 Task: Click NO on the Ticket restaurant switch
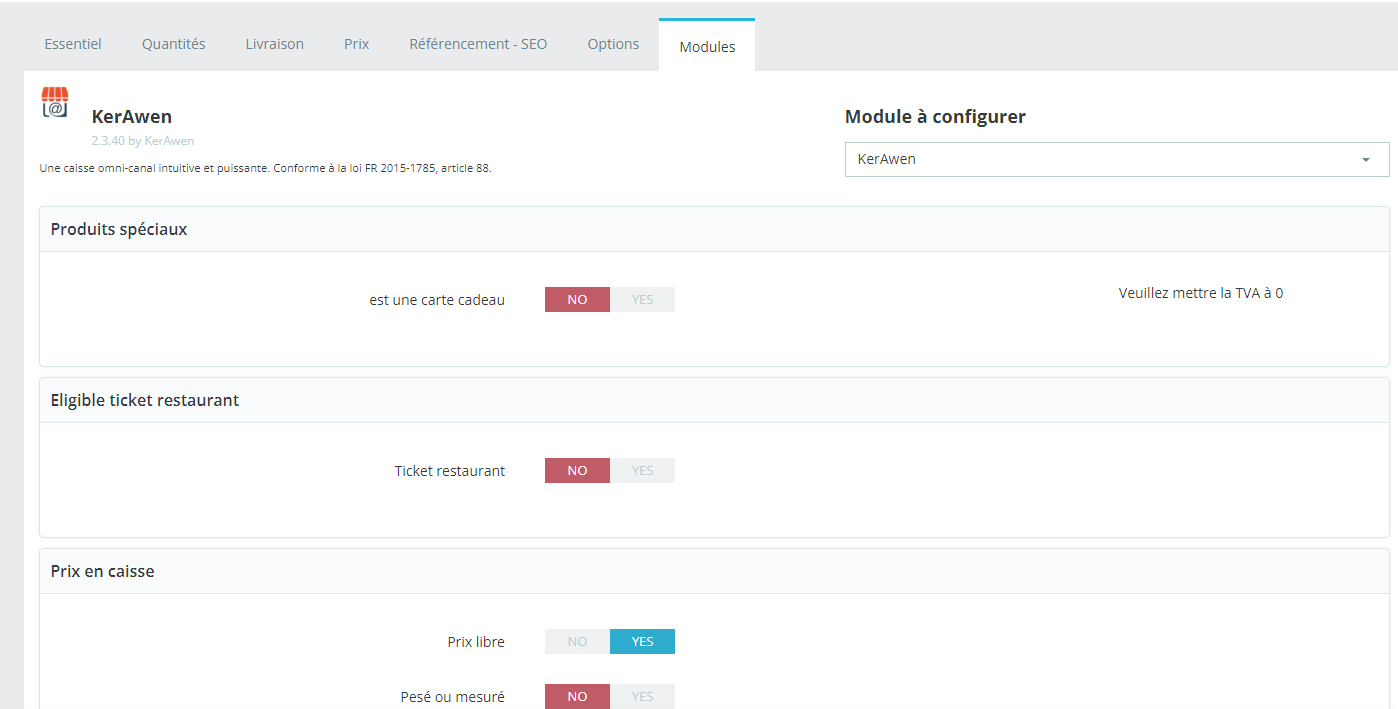(577, 470)
